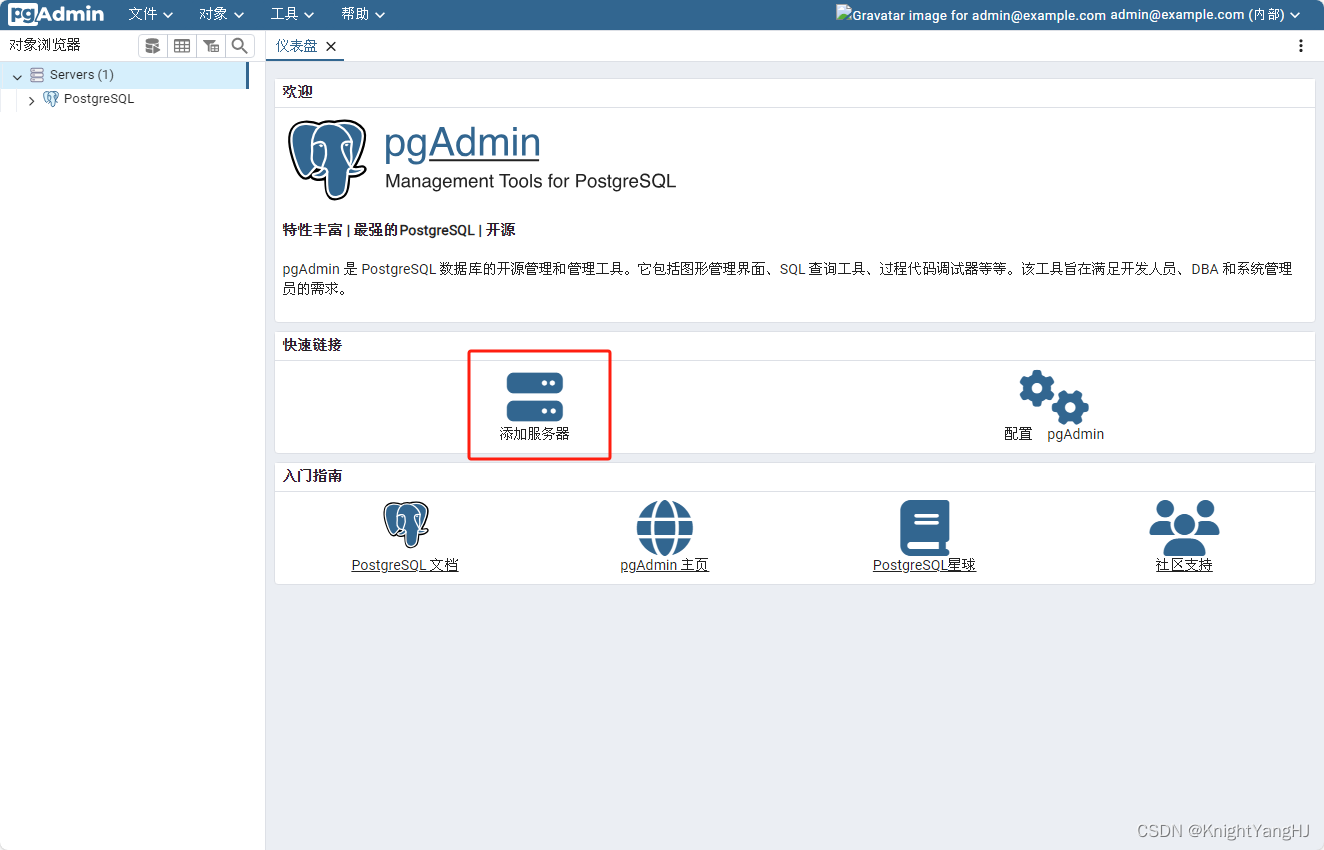Open the 工具 menu
1324x850 pixels.
292,14
